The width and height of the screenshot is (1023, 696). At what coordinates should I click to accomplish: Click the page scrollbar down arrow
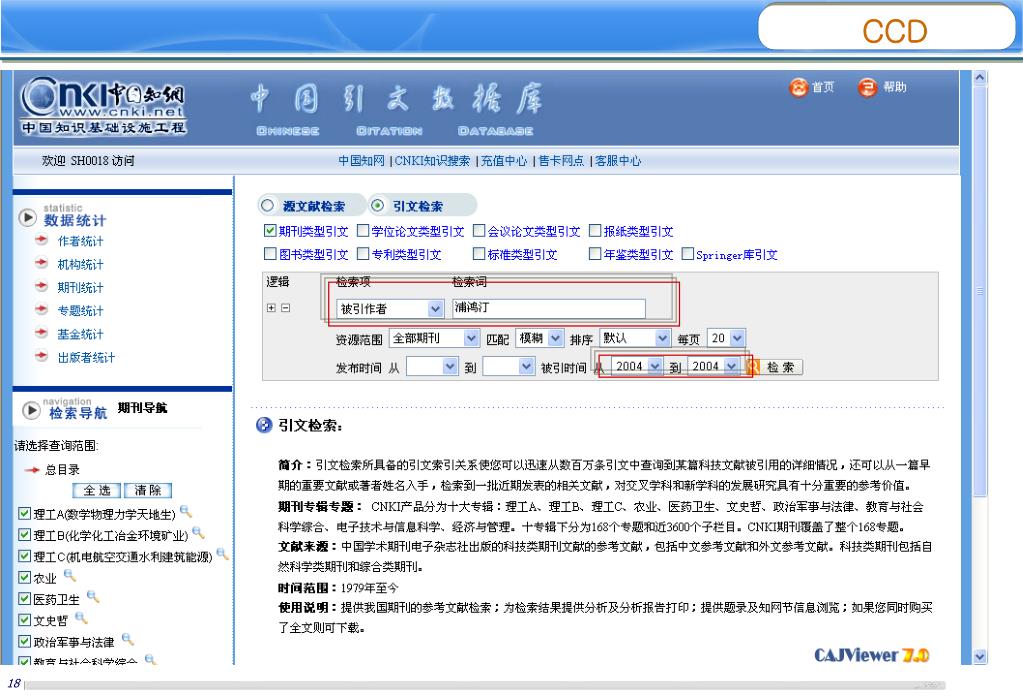tap(979, 657)
